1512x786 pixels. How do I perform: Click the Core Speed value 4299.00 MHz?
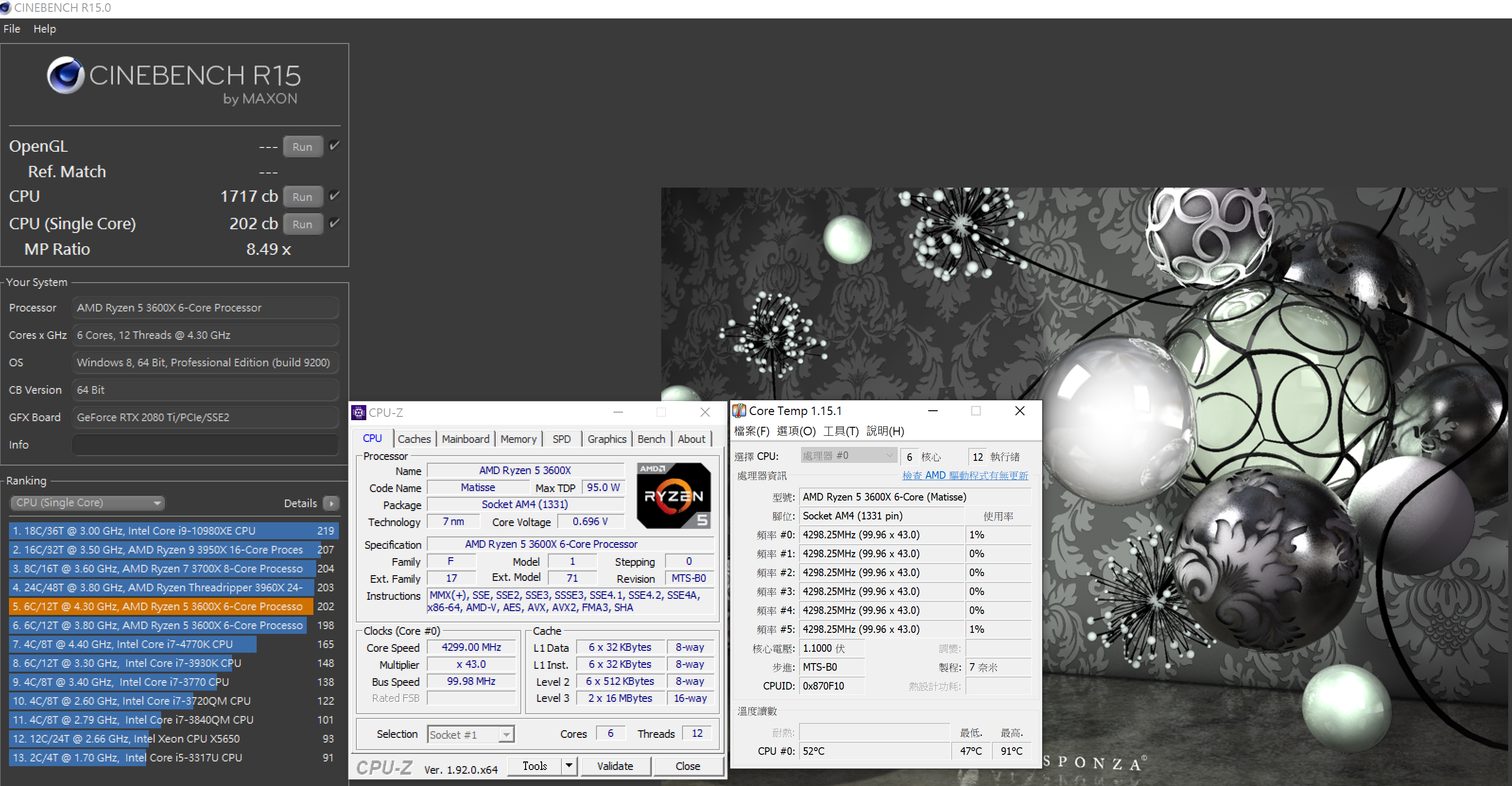471,647
